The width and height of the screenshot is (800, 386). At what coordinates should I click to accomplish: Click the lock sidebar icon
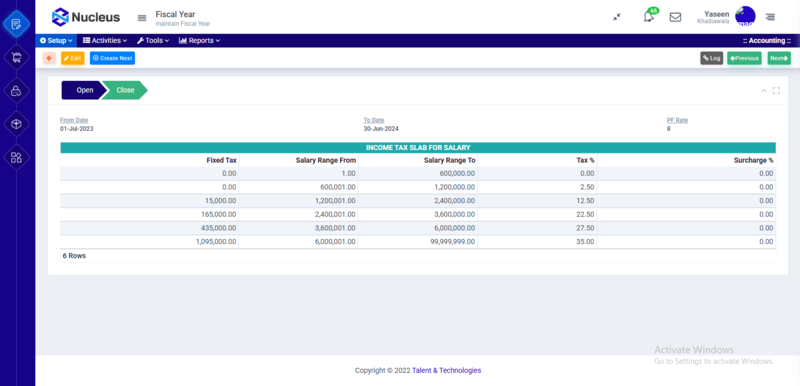[16, 91]
